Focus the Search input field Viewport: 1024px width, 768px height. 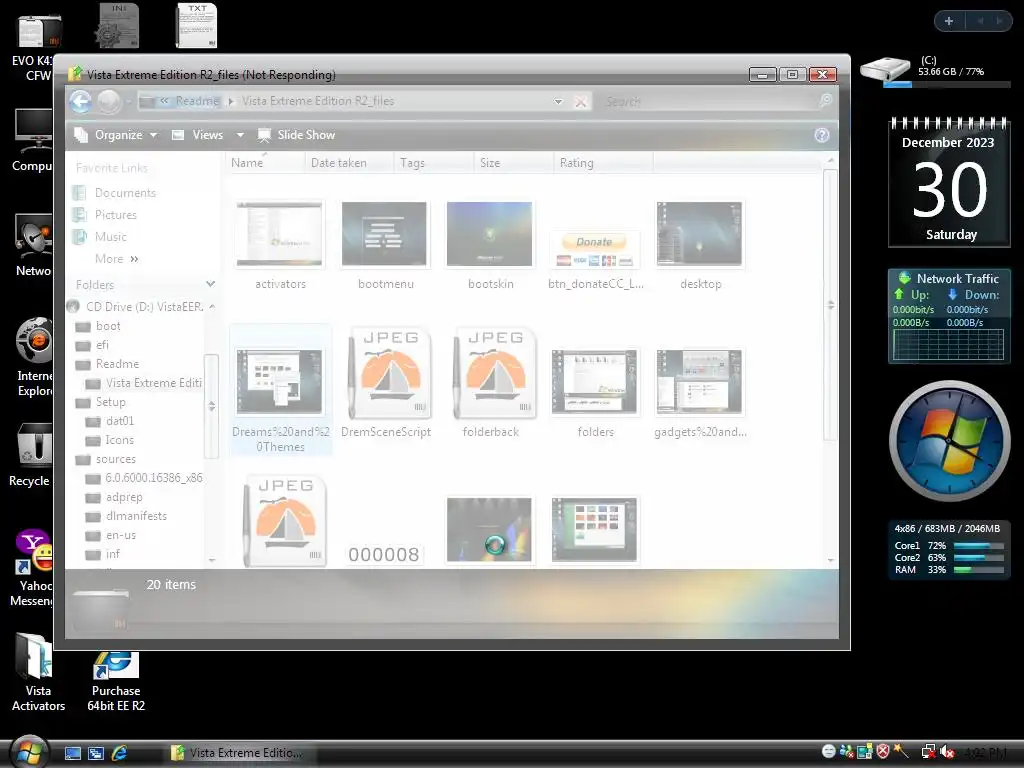point(709,101)
